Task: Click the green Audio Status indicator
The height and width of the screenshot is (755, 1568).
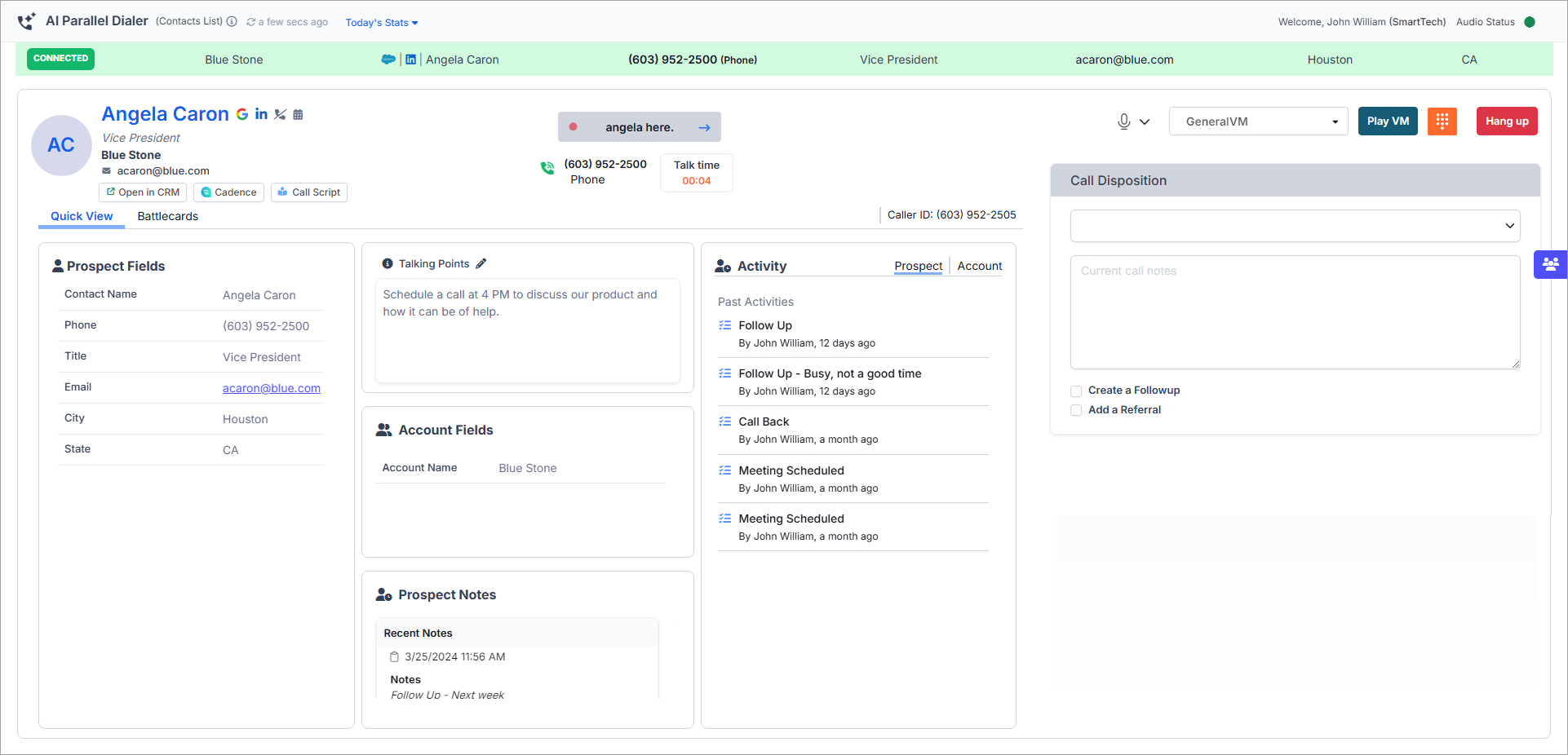Action: [1530, 22]
